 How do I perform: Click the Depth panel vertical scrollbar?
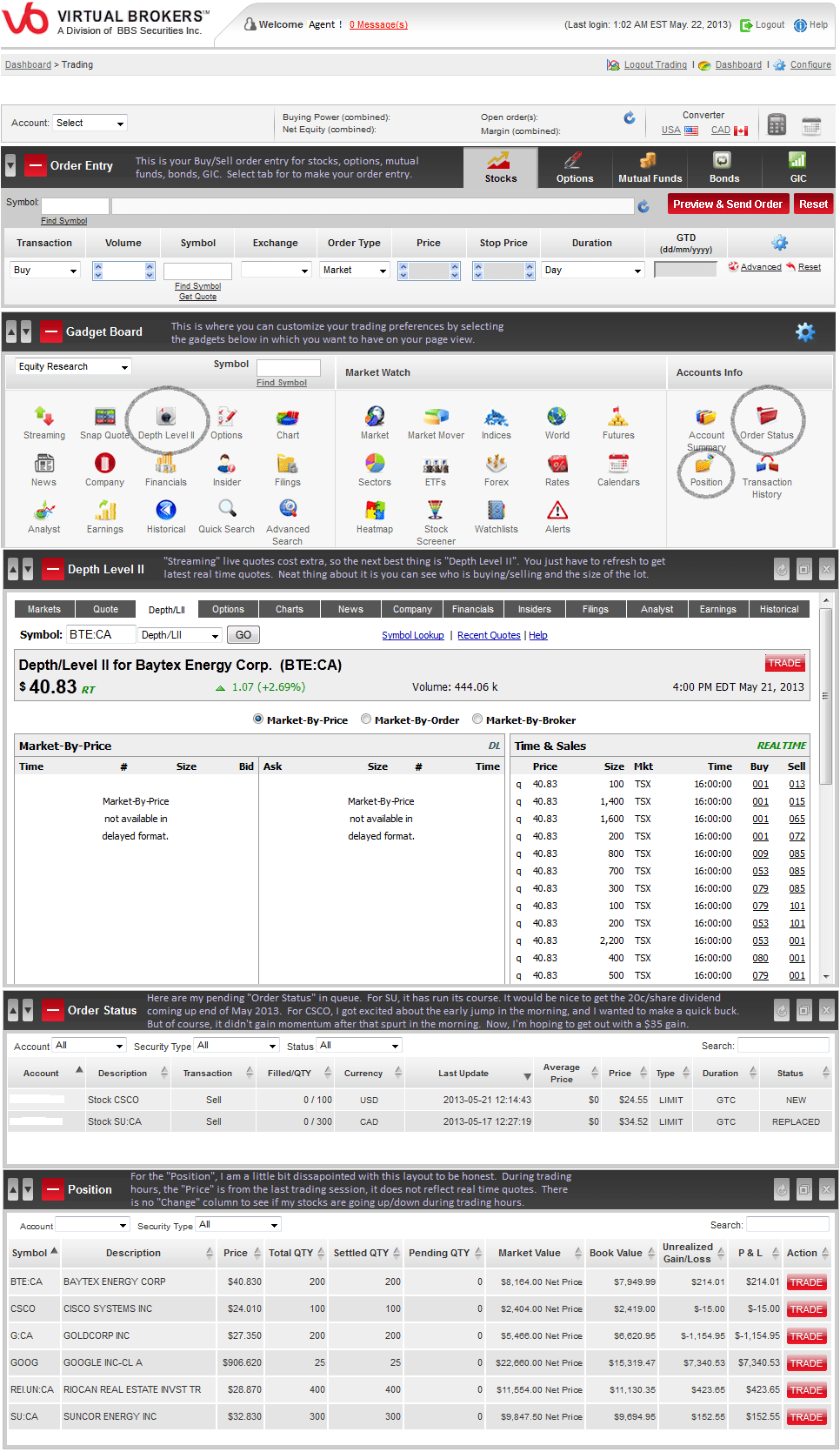tap(826, 697)
